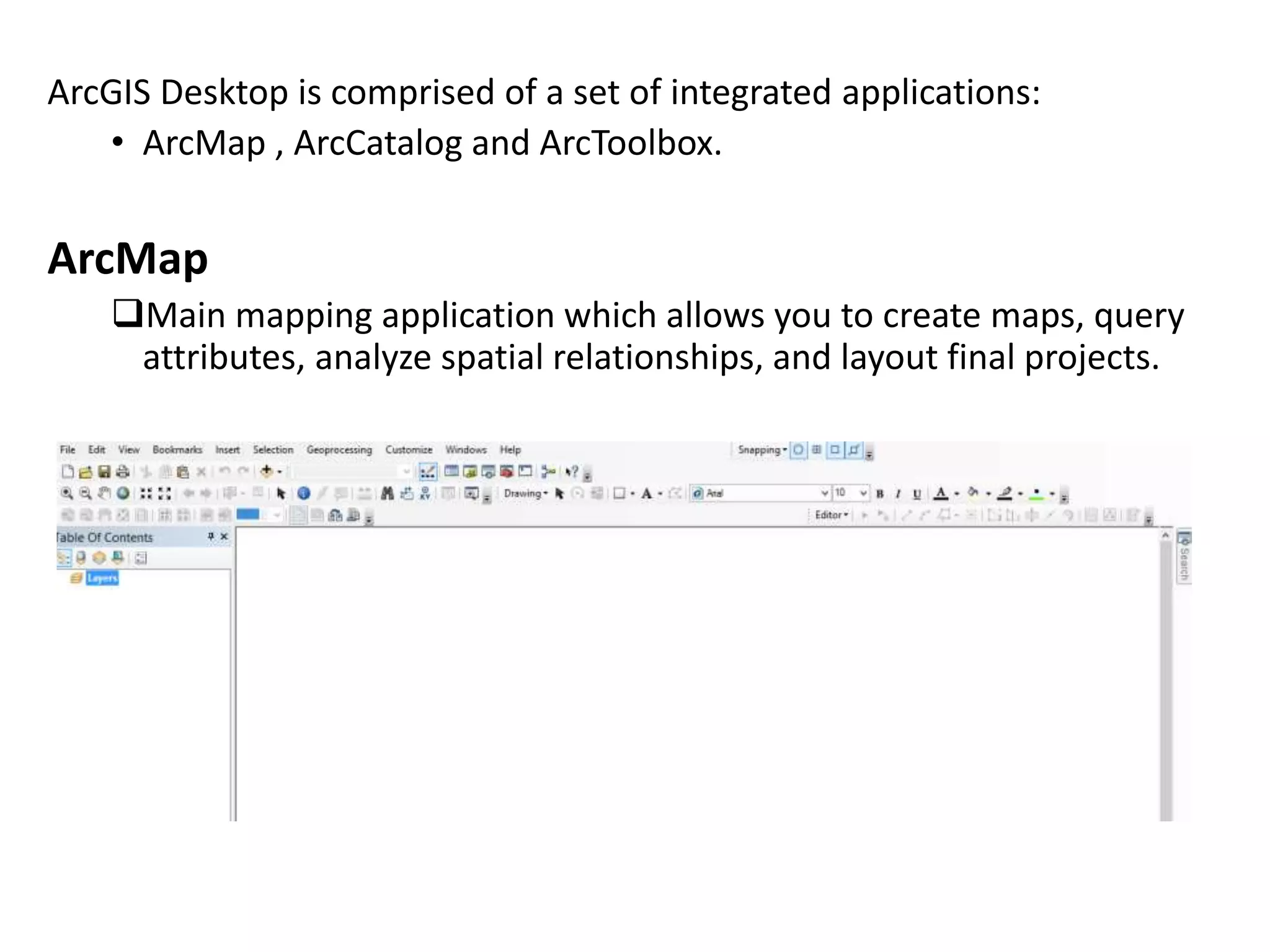This screenshot has height=952, width=1270.
Task: Toggle Italic text formatting
Action: coord(897,494)
